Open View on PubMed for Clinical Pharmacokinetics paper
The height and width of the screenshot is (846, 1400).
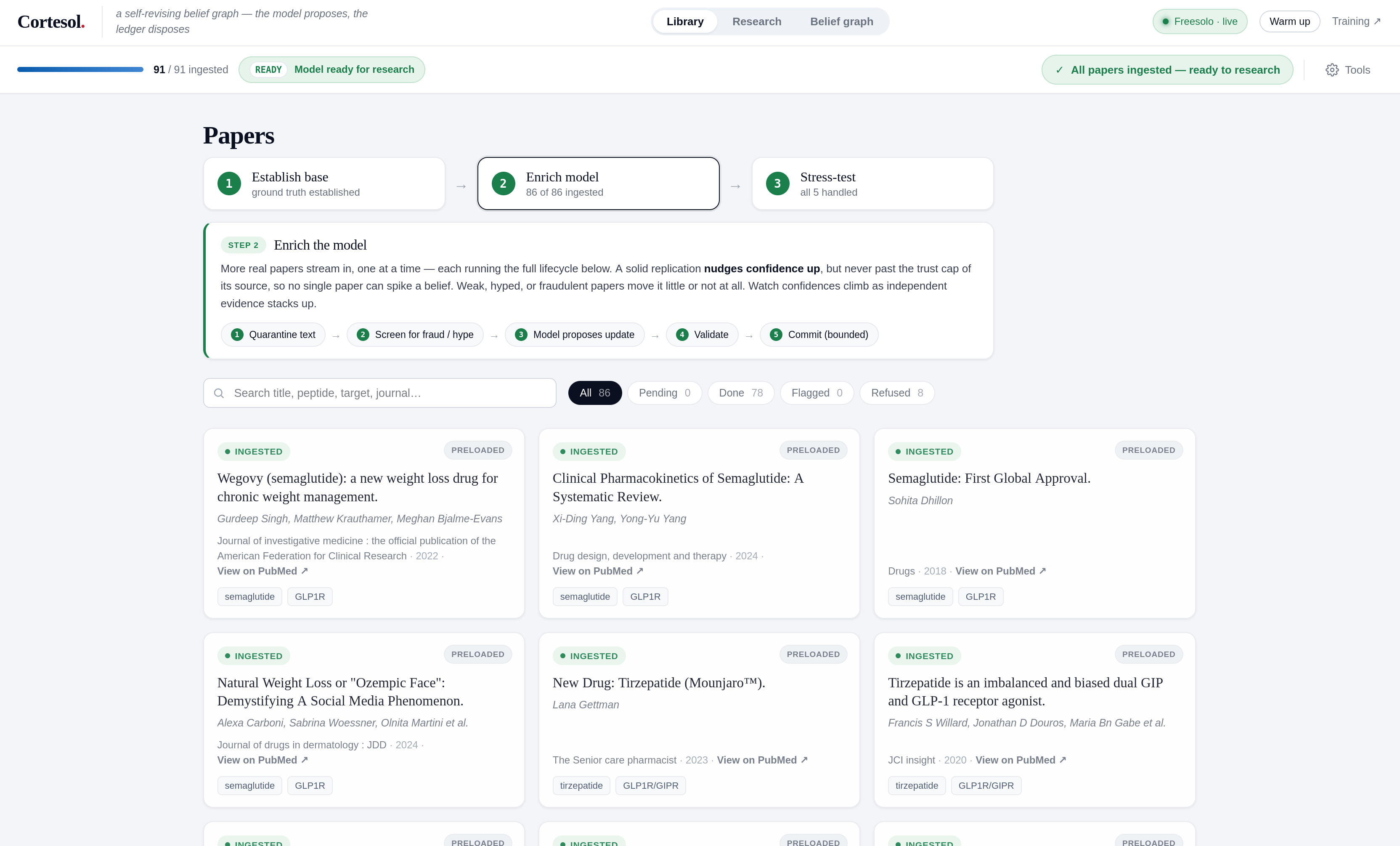tap(598, 571)
